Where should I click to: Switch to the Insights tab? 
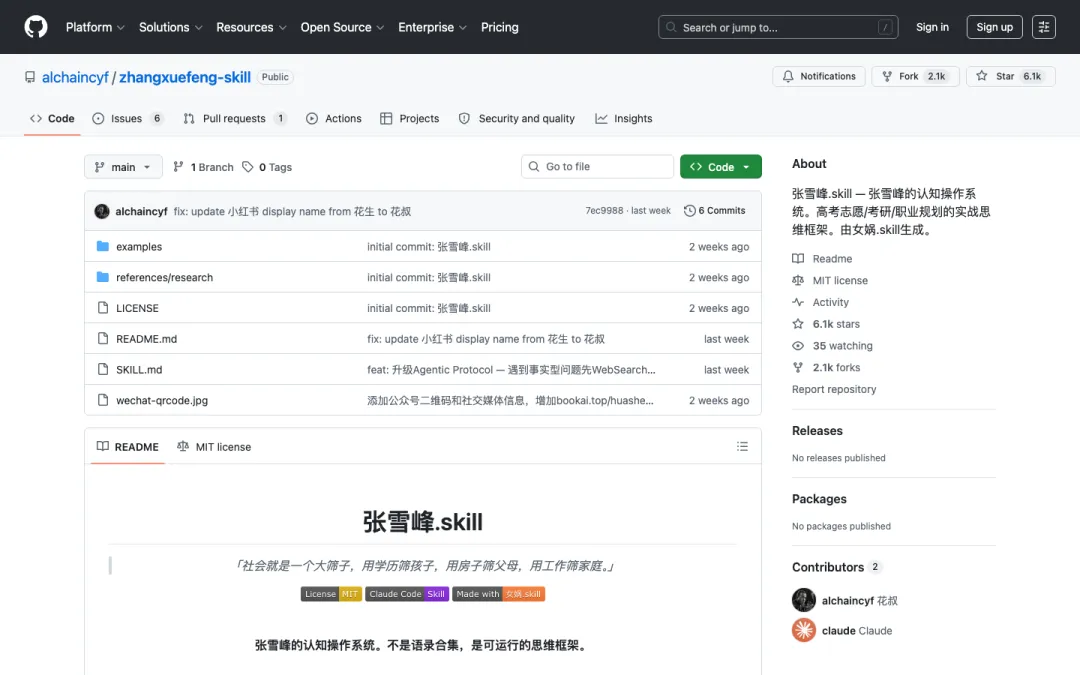(x=623, y=118)
